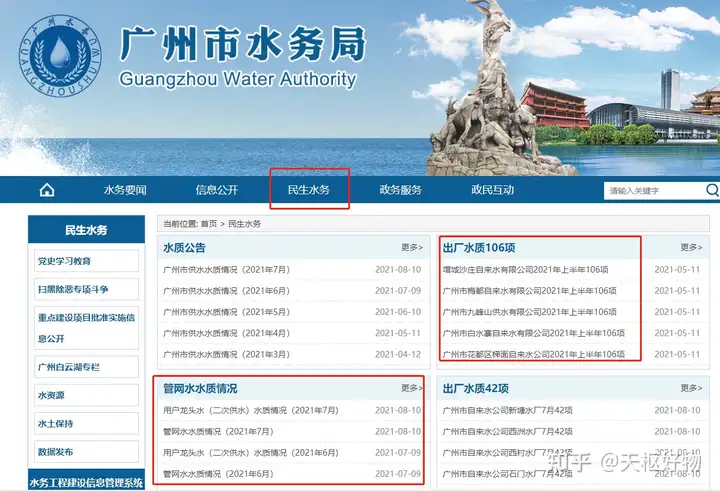This screenshot has height=491, width=720.
Task: Click 更多> in the 管网水水质情况 panel
Action: point(412,388)
